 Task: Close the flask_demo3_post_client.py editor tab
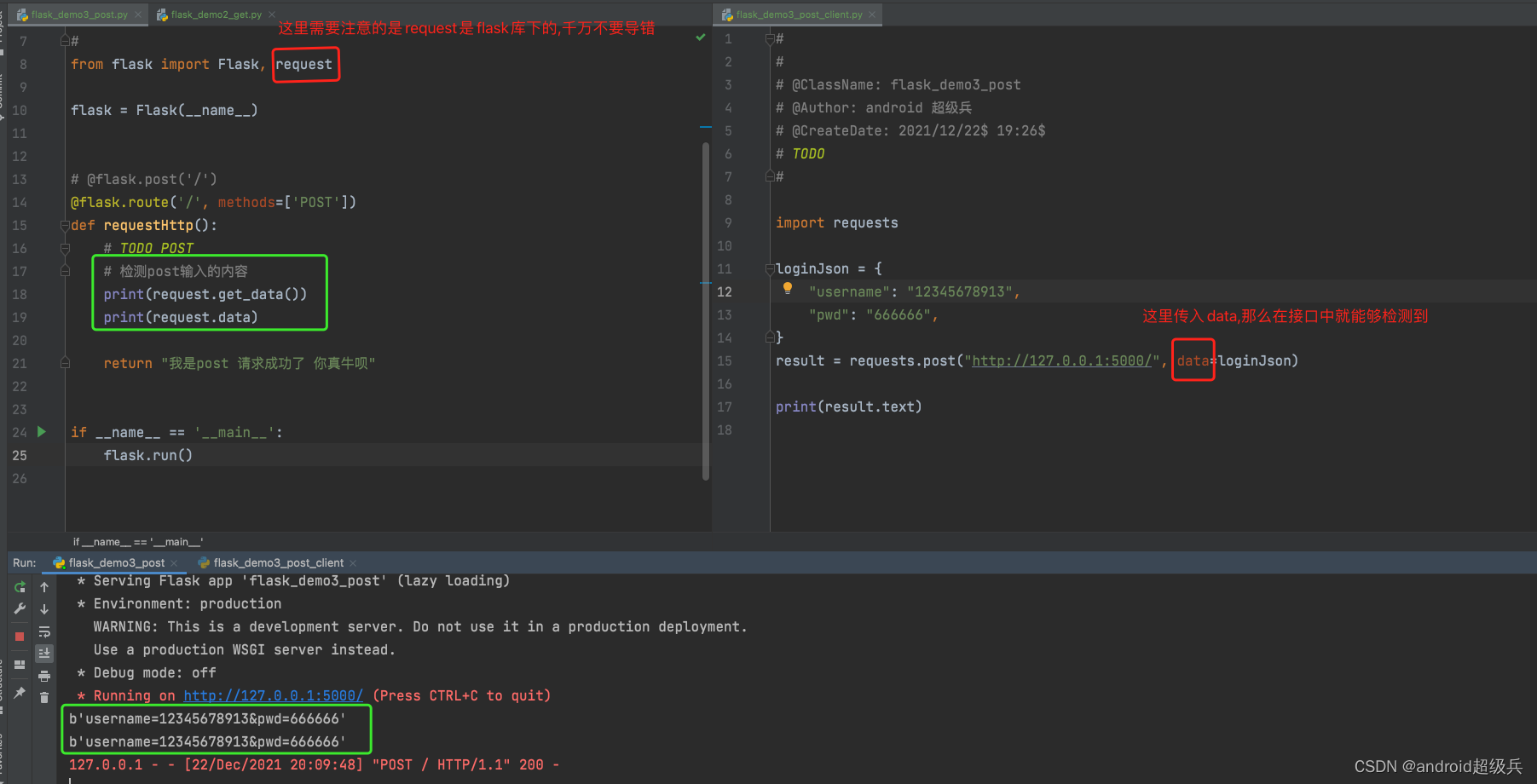click(872, 14)
